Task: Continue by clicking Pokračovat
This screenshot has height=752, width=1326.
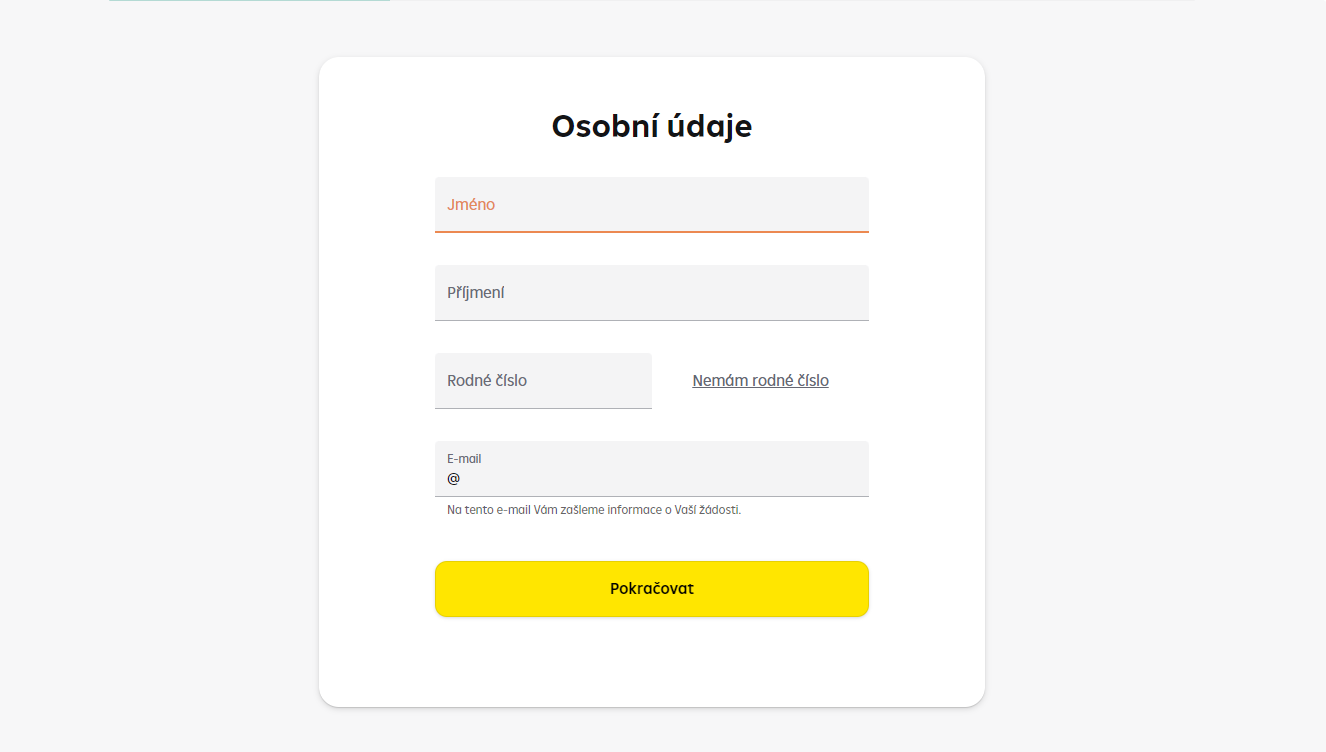Action: (x=651, y=589)
